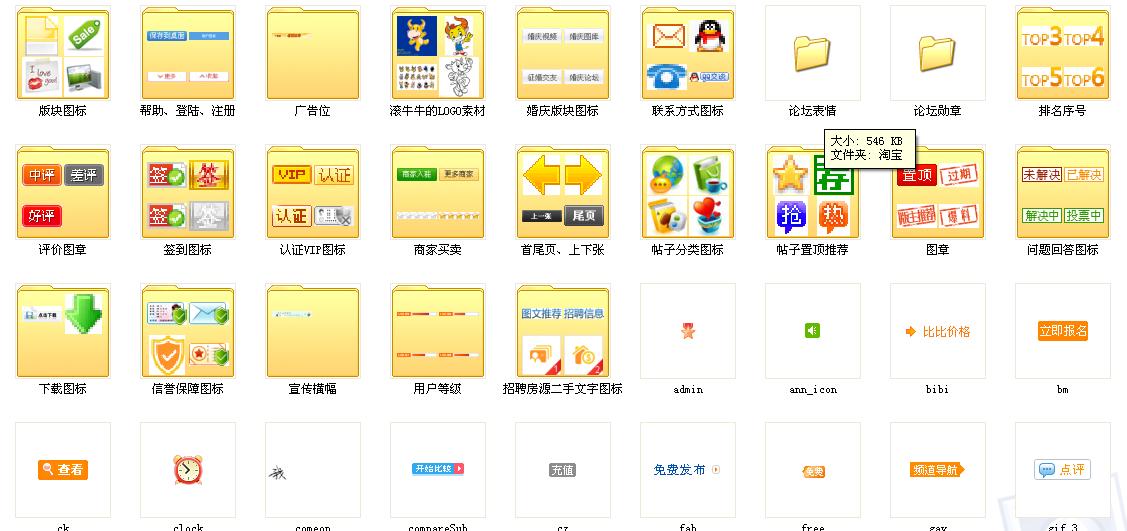Select the 用户等级 folder icon

[438, 331]
